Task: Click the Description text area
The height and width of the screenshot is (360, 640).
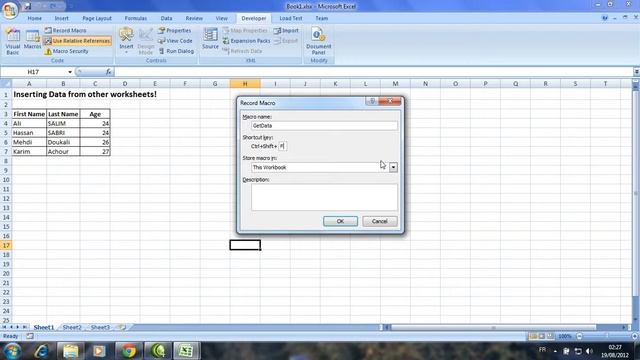Action: (324, 197)
